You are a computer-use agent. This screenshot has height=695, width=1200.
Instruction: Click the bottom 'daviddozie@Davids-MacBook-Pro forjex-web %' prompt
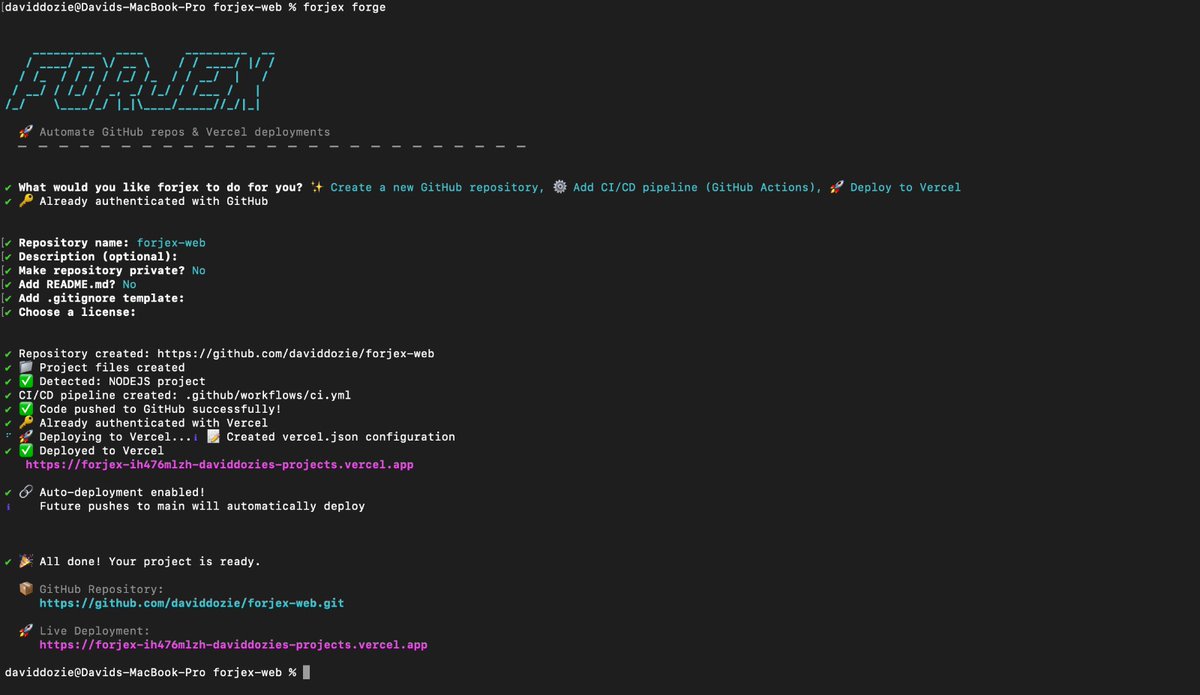coord(150,672)
